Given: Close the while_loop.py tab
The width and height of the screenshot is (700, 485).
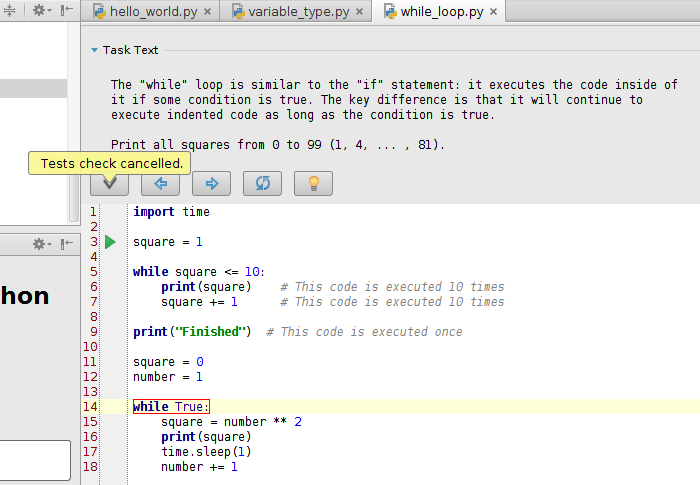Looking at the screenshot, I should coord(493,12).
